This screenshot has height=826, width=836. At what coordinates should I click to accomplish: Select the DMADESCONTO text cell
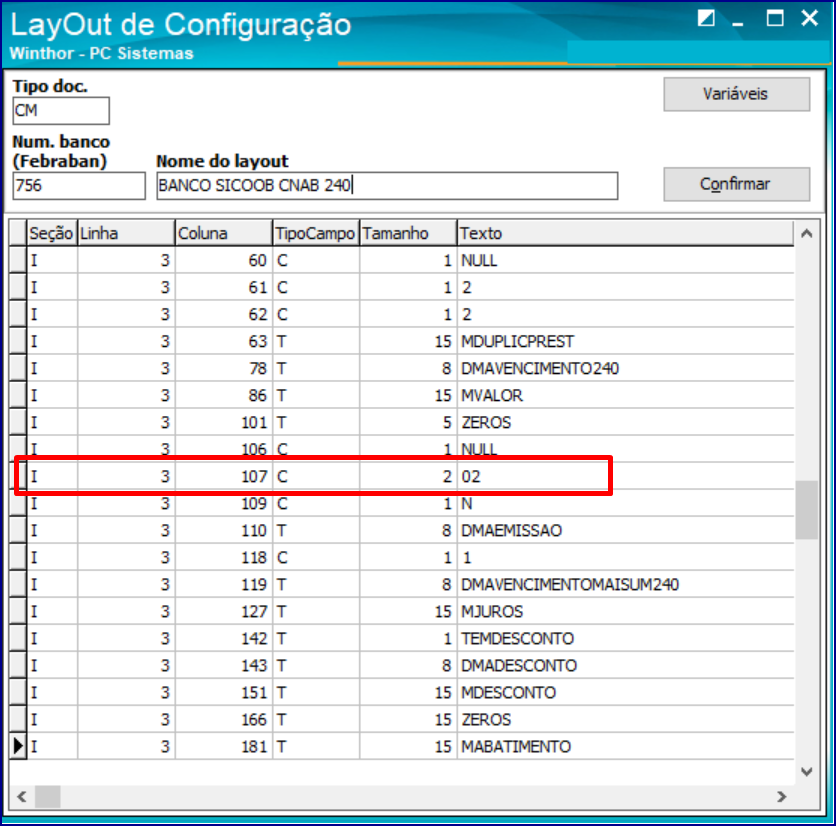click(625, 665)
